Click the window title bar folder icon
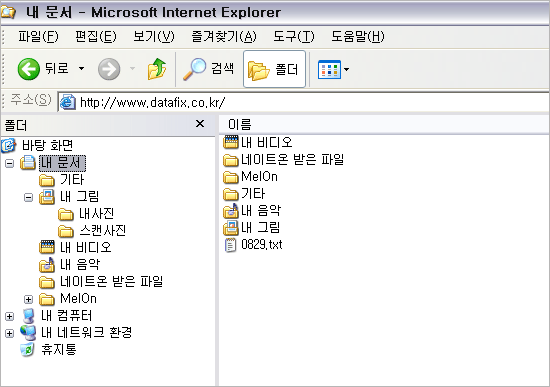550x387 pixels. 8,12
